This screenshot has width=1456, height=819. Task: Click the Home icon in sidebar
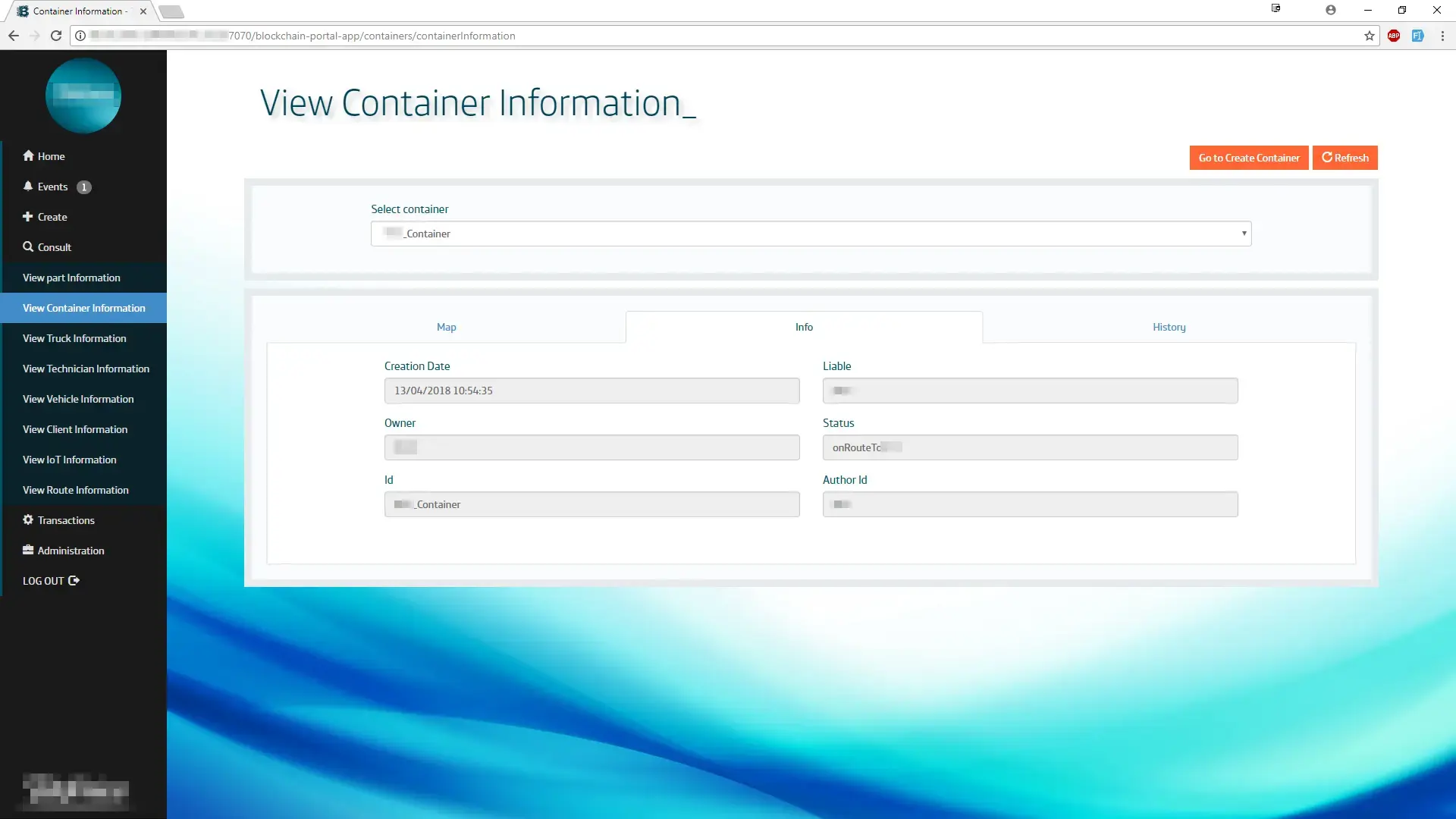[x=28, y=155]
